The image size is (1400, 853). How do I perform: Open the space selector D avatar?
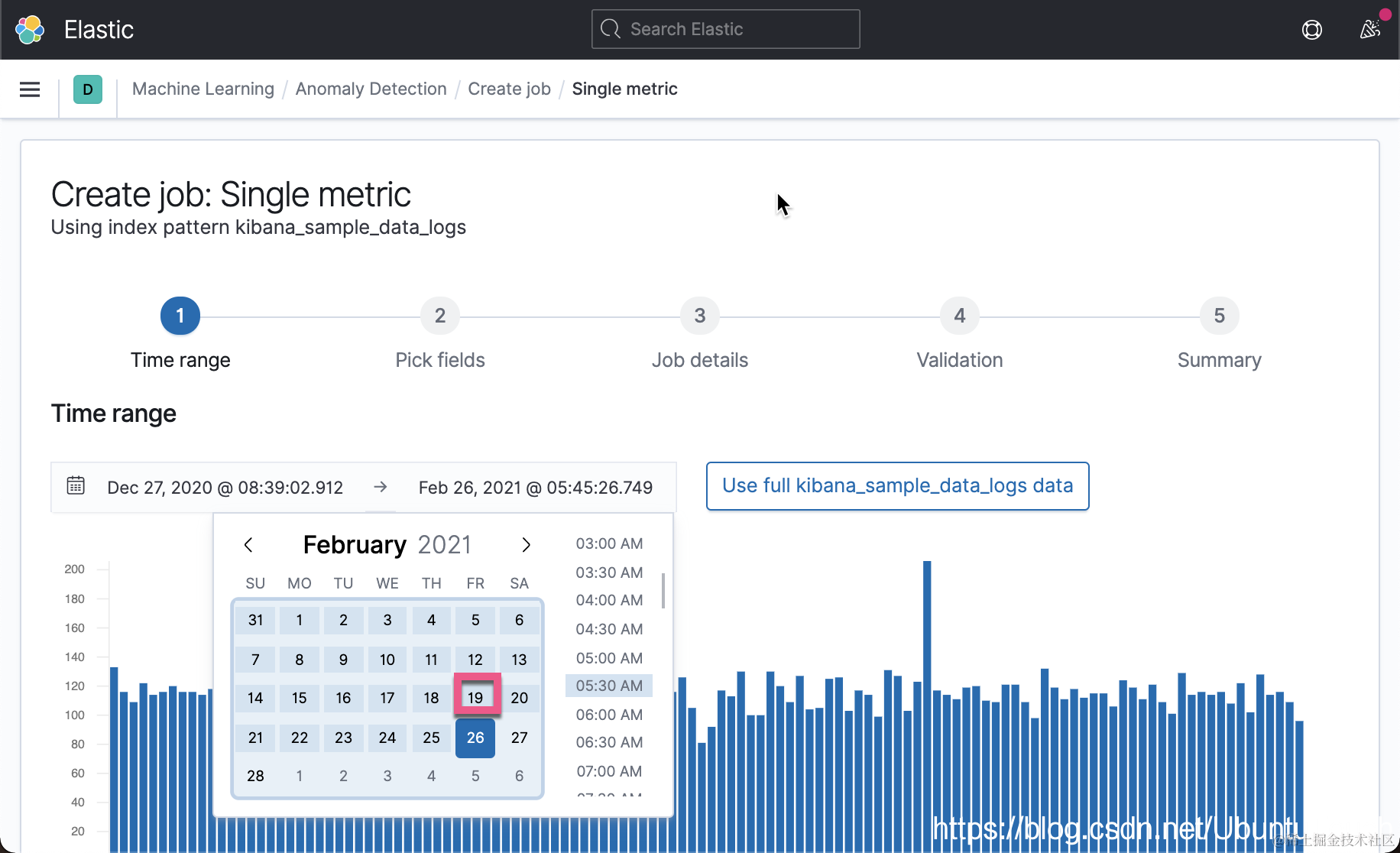[x=88, y=89]
